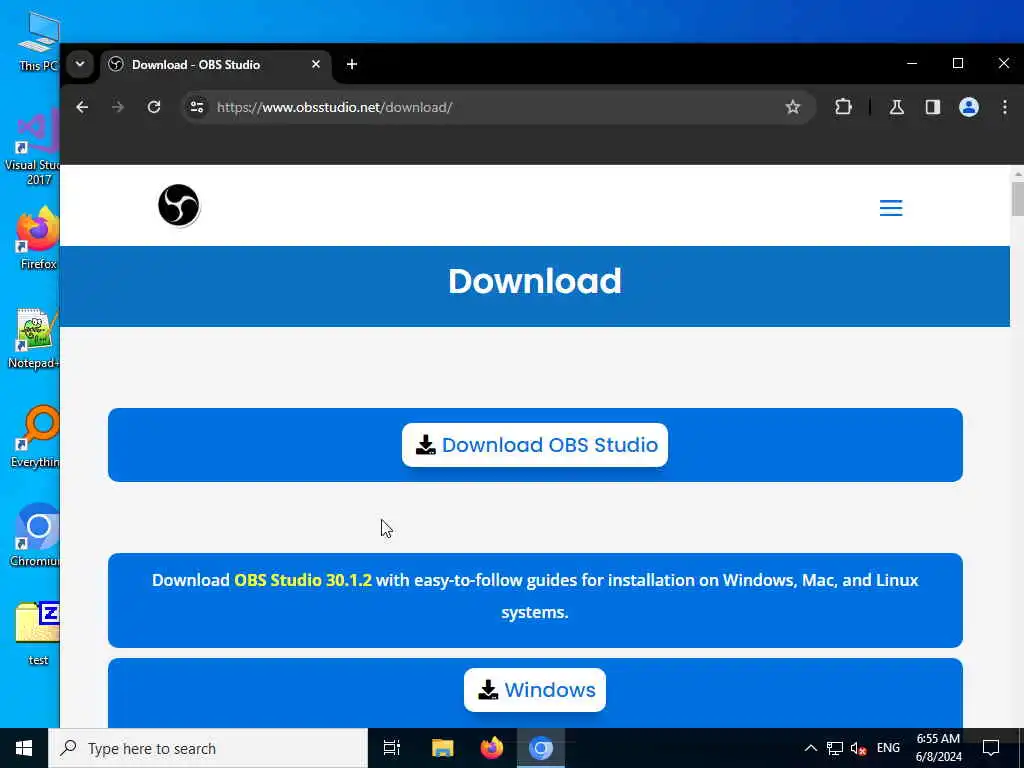Click the network tray icon

(835, 748)
